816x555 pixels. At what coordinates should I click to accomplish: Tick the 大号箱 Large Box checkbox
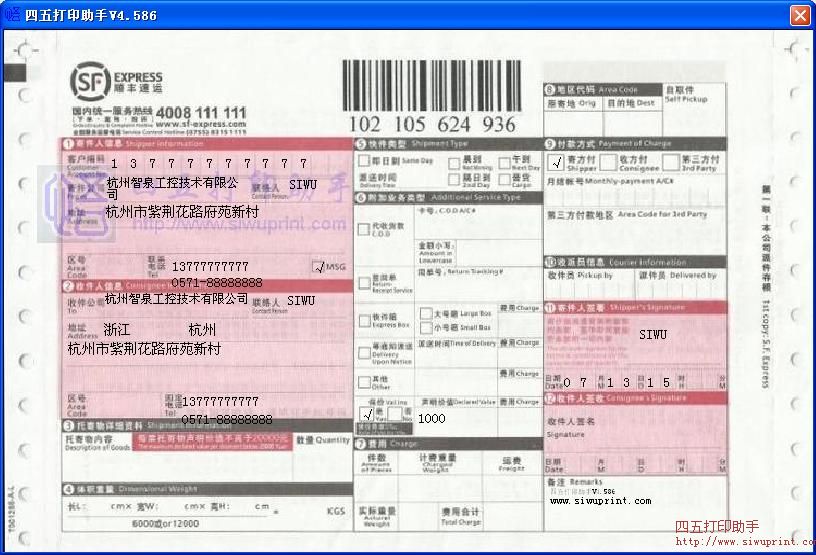[426, 313]
